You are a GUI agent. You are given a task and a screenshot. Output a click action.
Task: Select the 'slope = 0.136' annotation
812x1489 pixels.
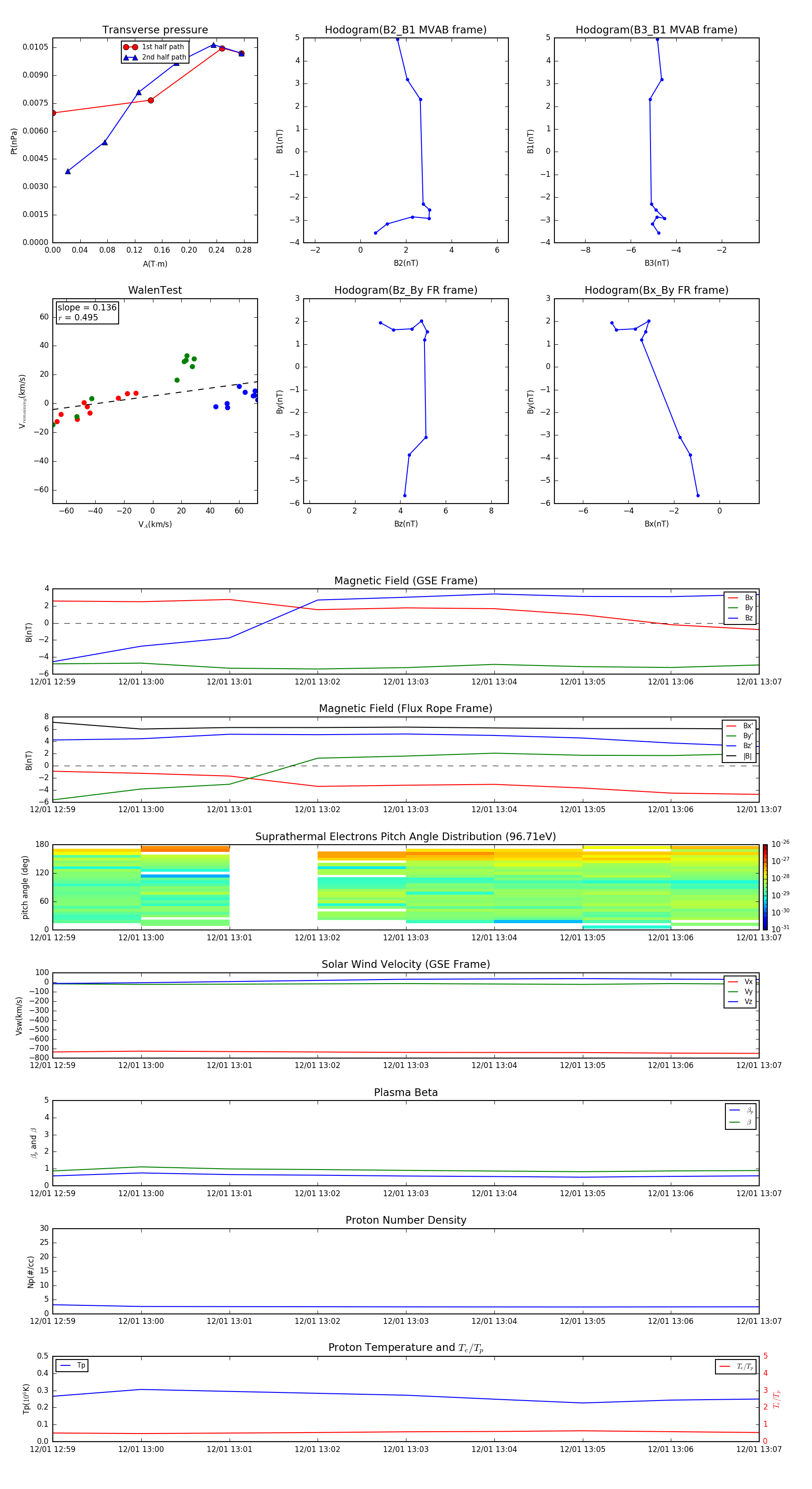(x=87, y=308)
